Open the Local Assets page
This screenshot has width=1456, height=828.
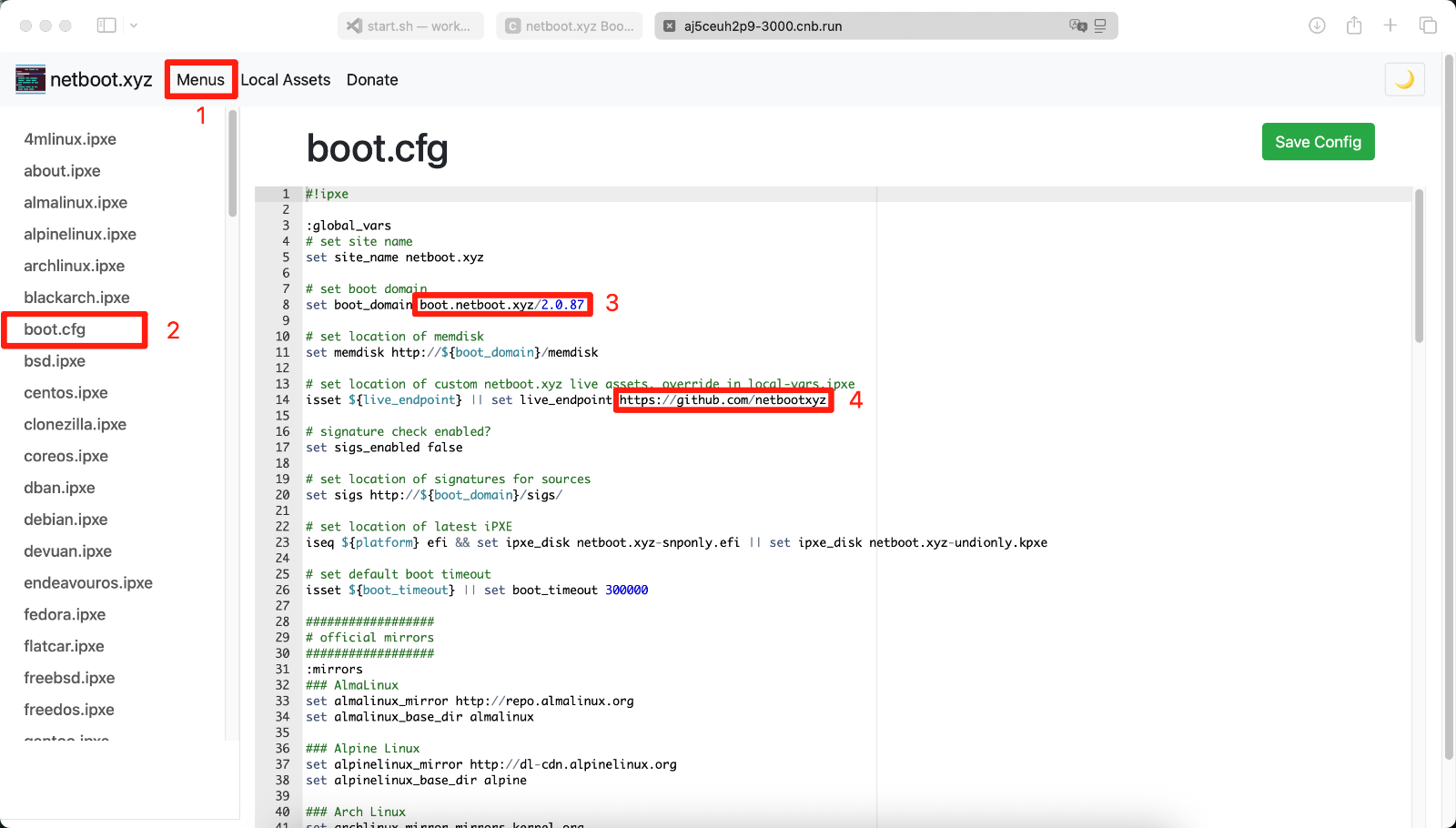point(285,80)
